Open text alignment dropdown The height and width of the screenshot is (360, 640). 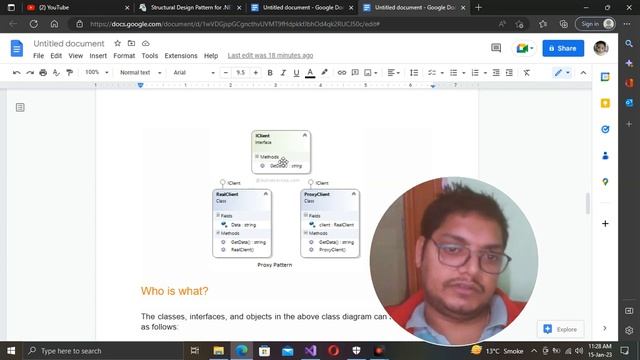point(393,73)
